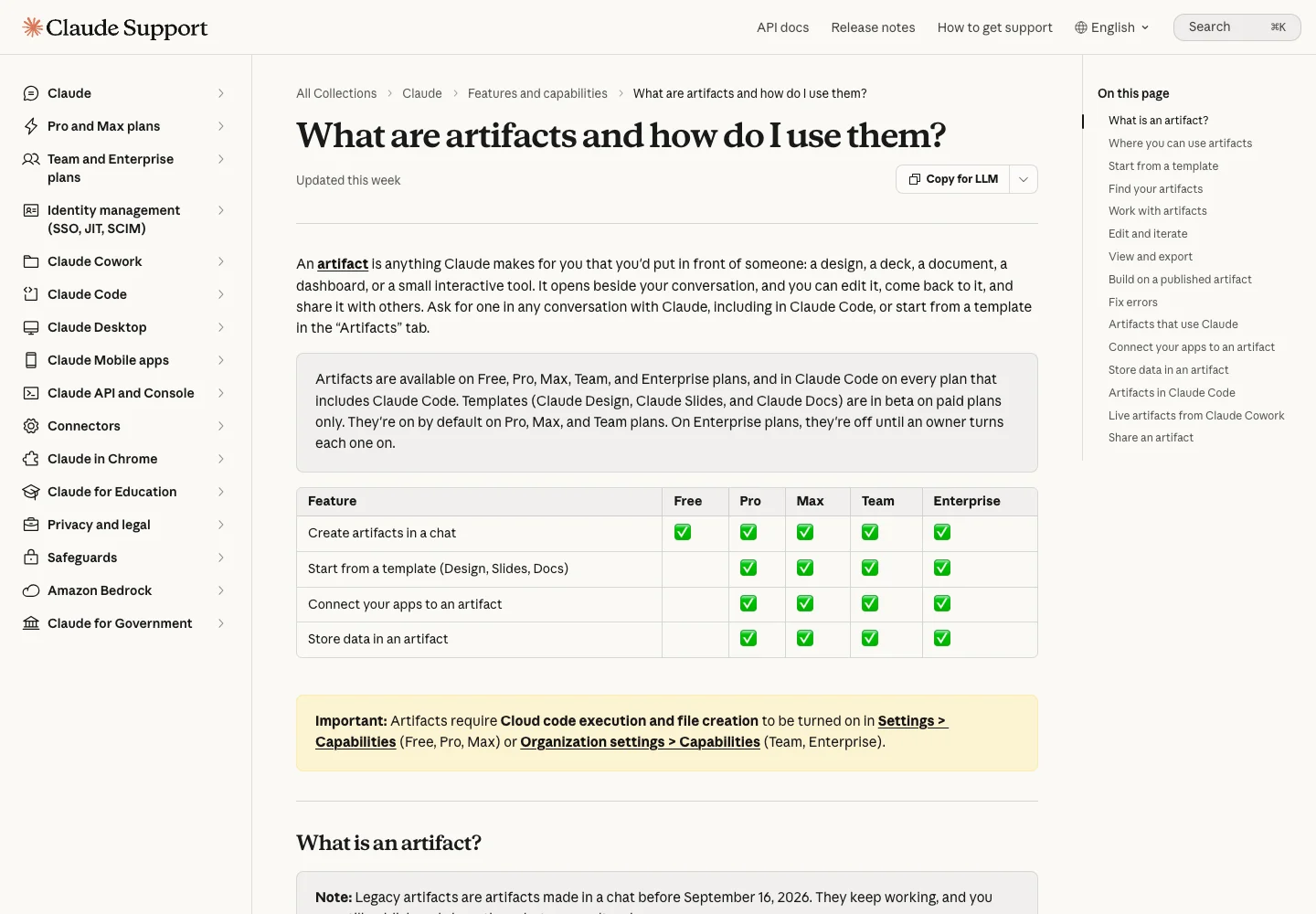
Task: Click the Privacy and legal briefcase icon
Action: pos(31,525)
